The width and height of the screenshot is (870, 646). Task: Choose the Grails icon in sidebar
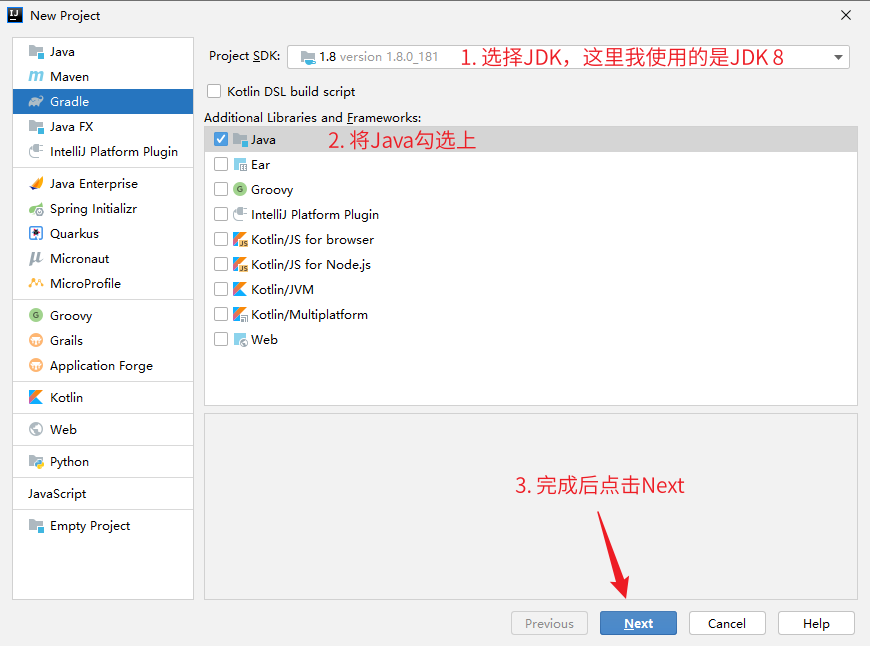[x=36, y=341]
